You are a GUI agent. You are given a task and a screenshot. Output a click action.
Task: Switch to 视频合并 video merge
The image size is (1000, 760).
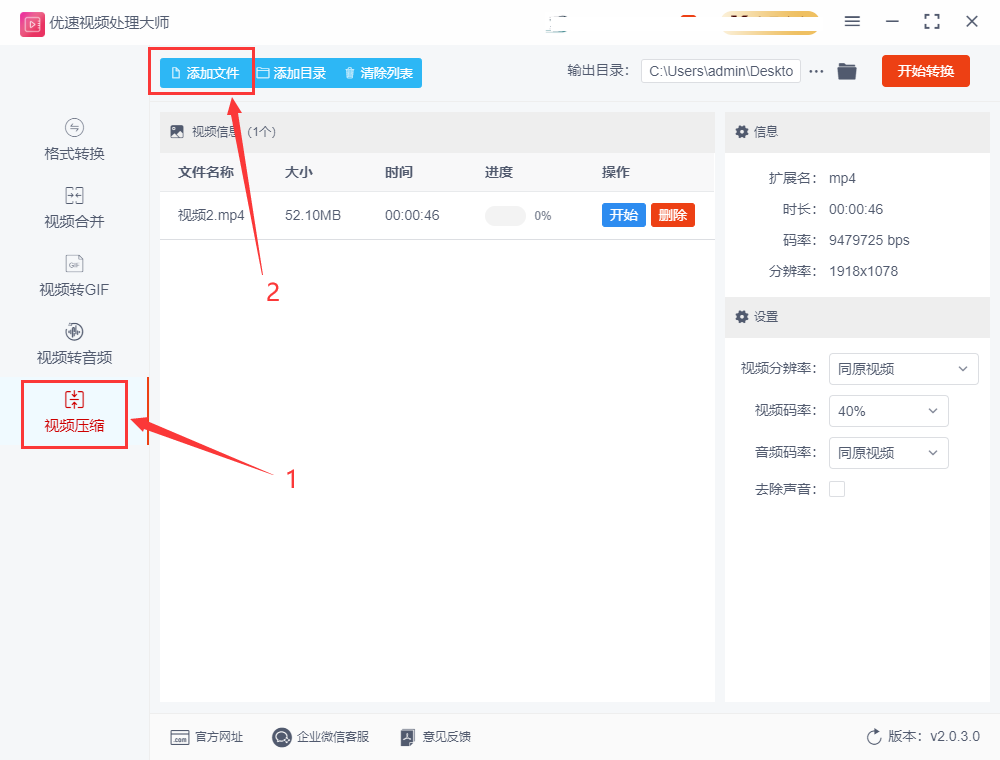tap(74, 208)
